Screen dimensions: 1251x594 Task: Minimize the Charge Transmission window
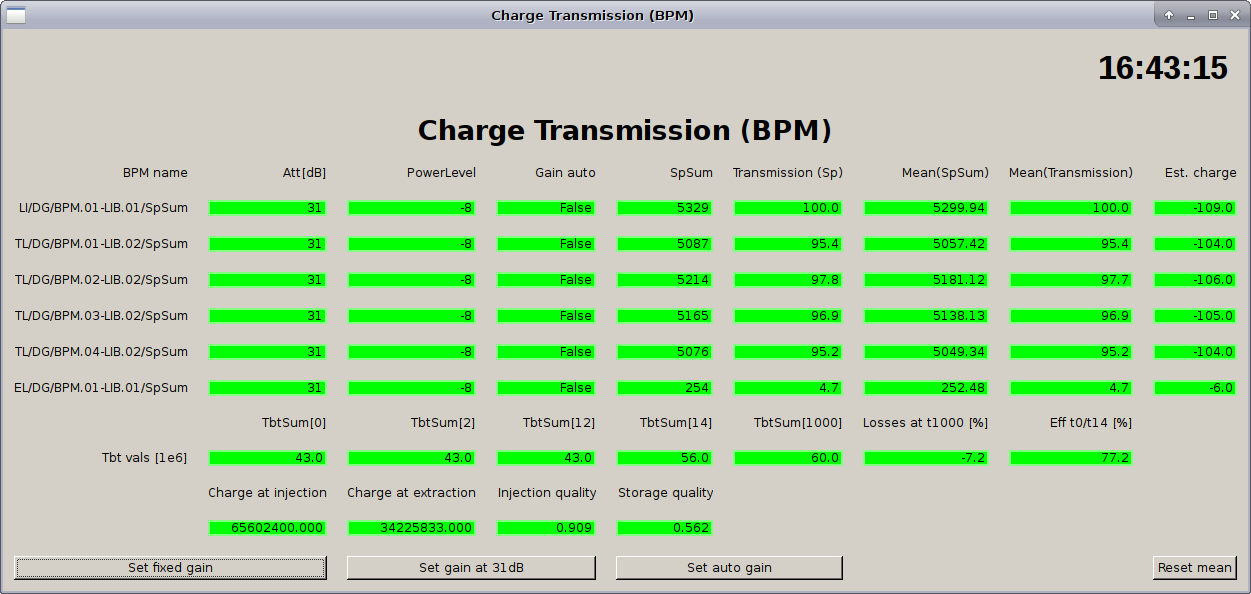coord(1191,15)
